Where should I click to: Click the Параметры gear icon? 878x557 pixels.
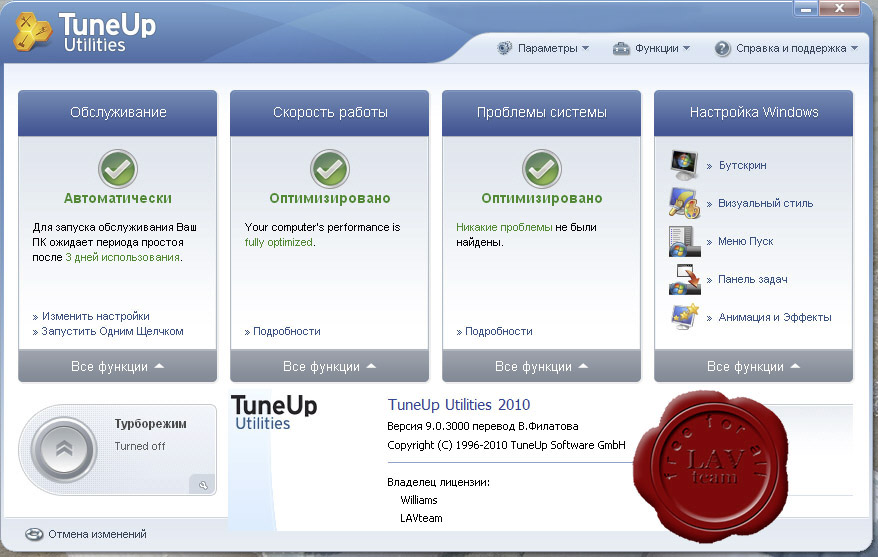(x=505, y=48)
